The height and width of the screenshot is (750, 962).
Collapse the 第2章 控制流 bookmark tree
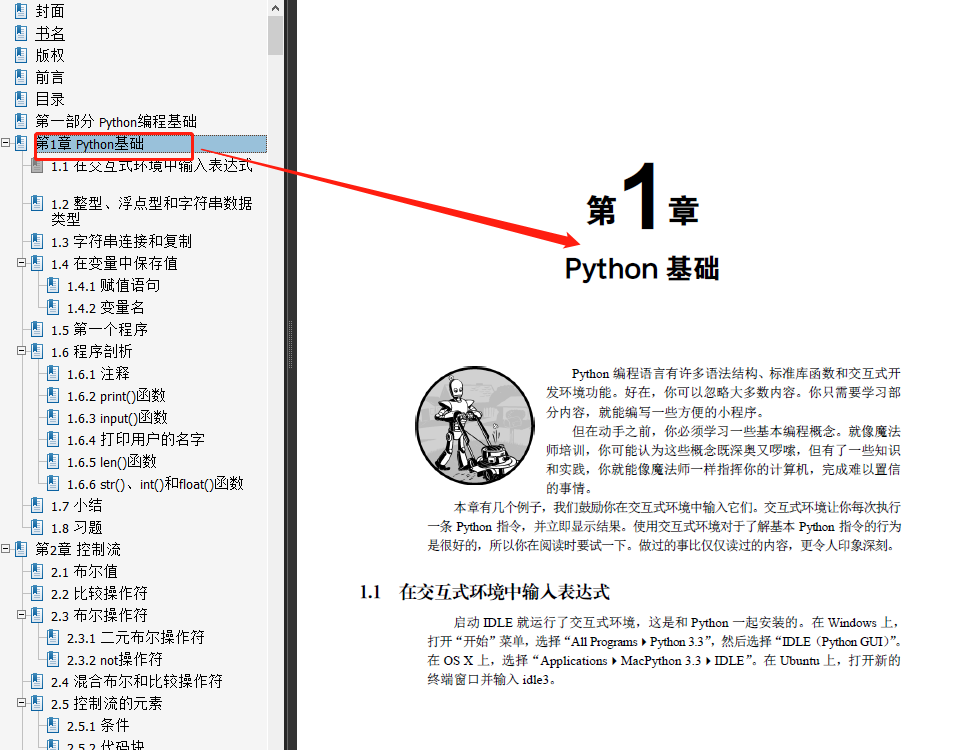[5, 548]
